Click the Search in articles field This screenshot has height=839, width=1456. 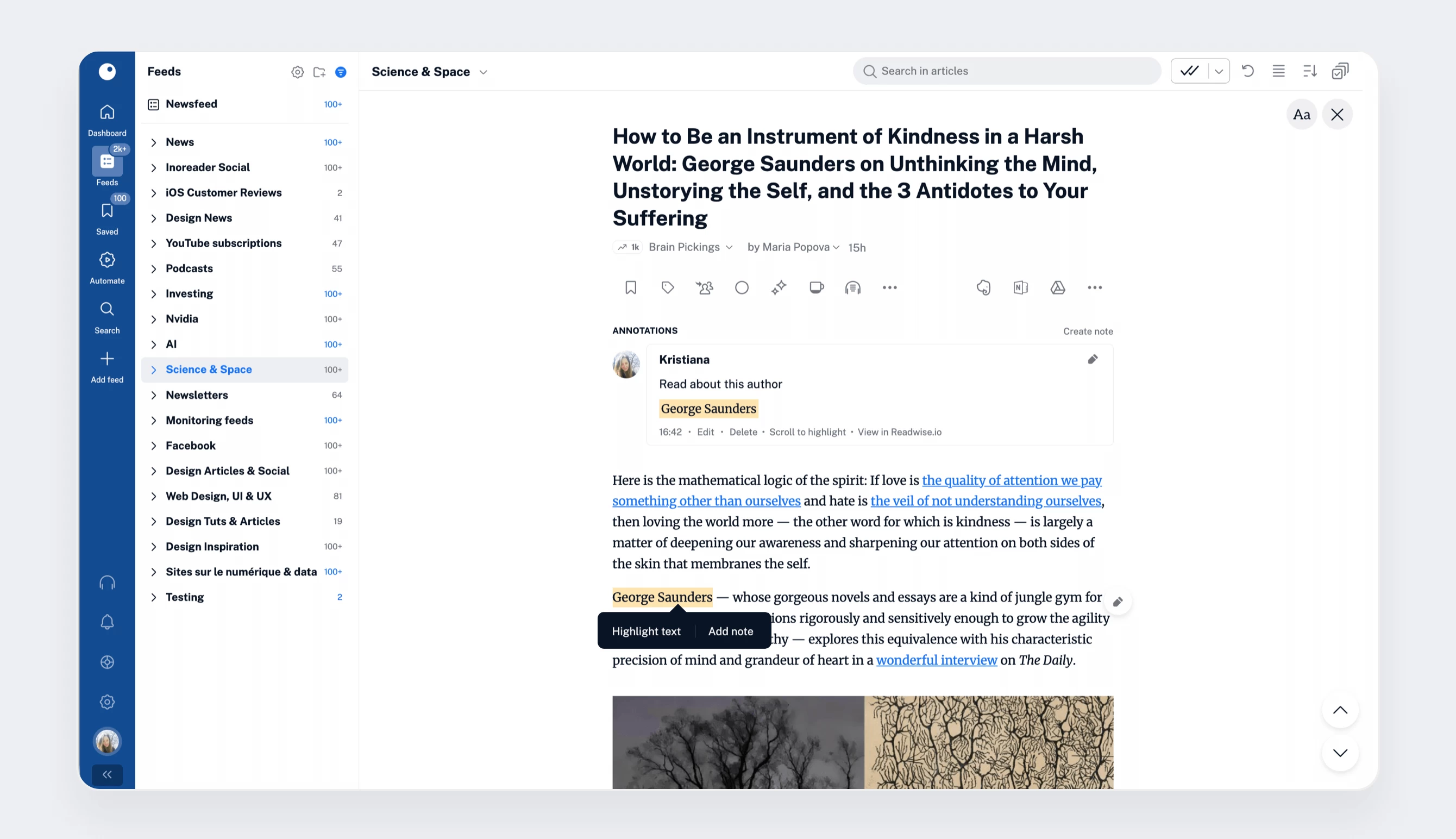coord(1008,71)
